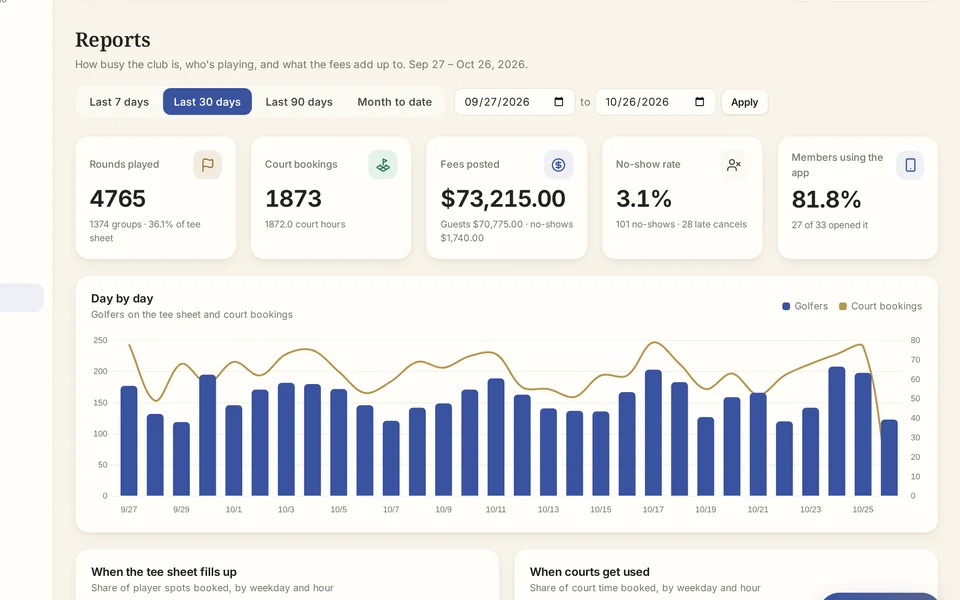This screenshot has width=960, height=600.
Task: Apply the selected date range
Action: [x=744, y=102]
